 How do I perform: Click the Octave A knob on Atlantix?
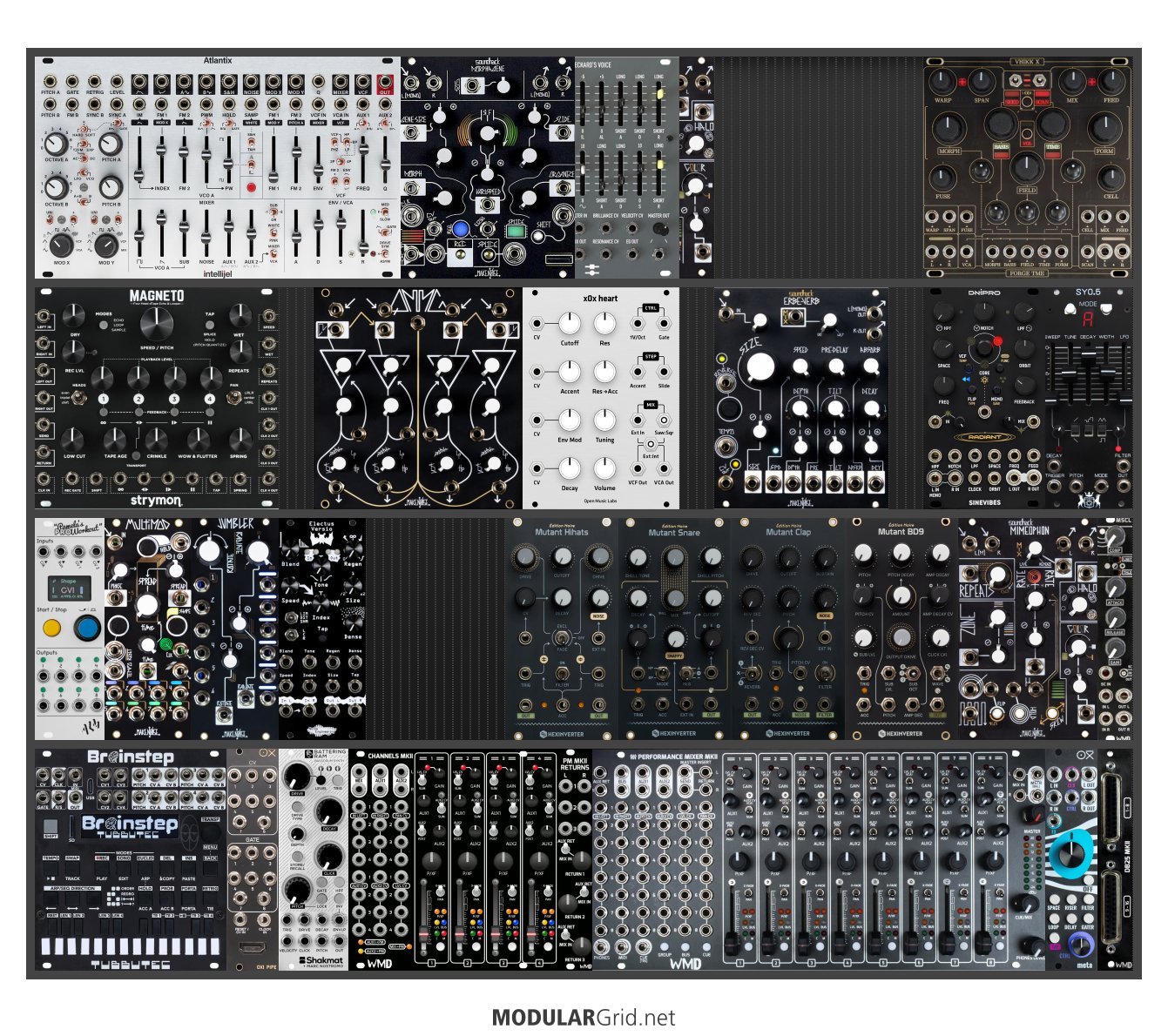(56, 145)
